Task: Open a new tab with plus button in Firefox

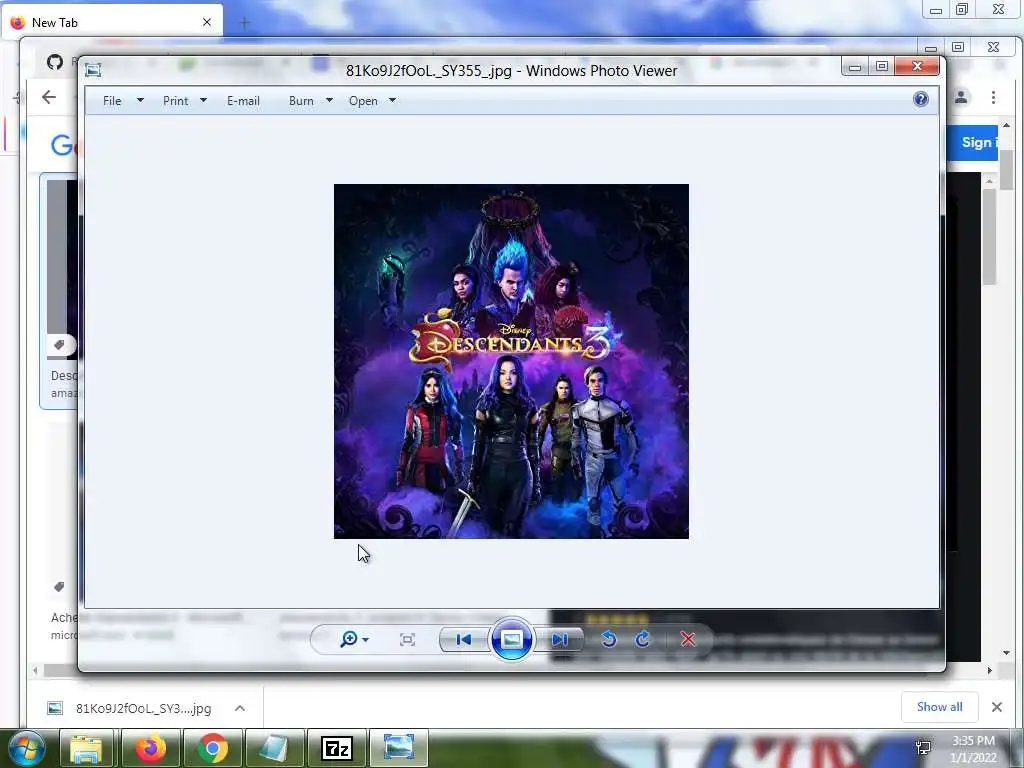Action: 245,24
